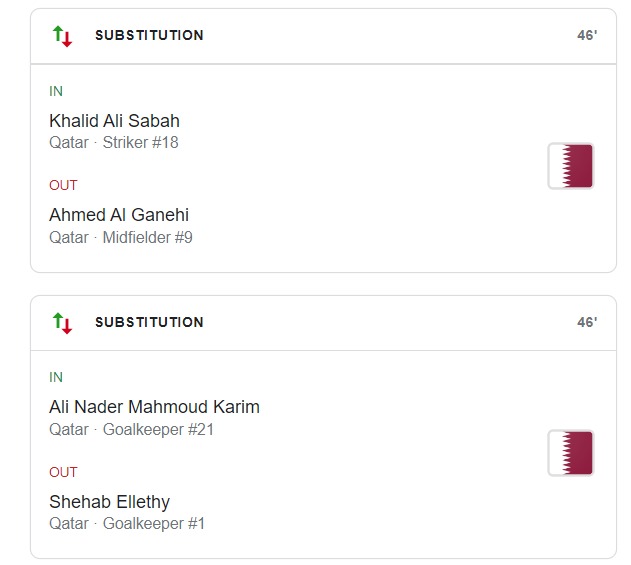This screenshot has height=565, width=631.
Task: Click the IN label above Khalid Ali Sabah
Action: coord(56,91)
